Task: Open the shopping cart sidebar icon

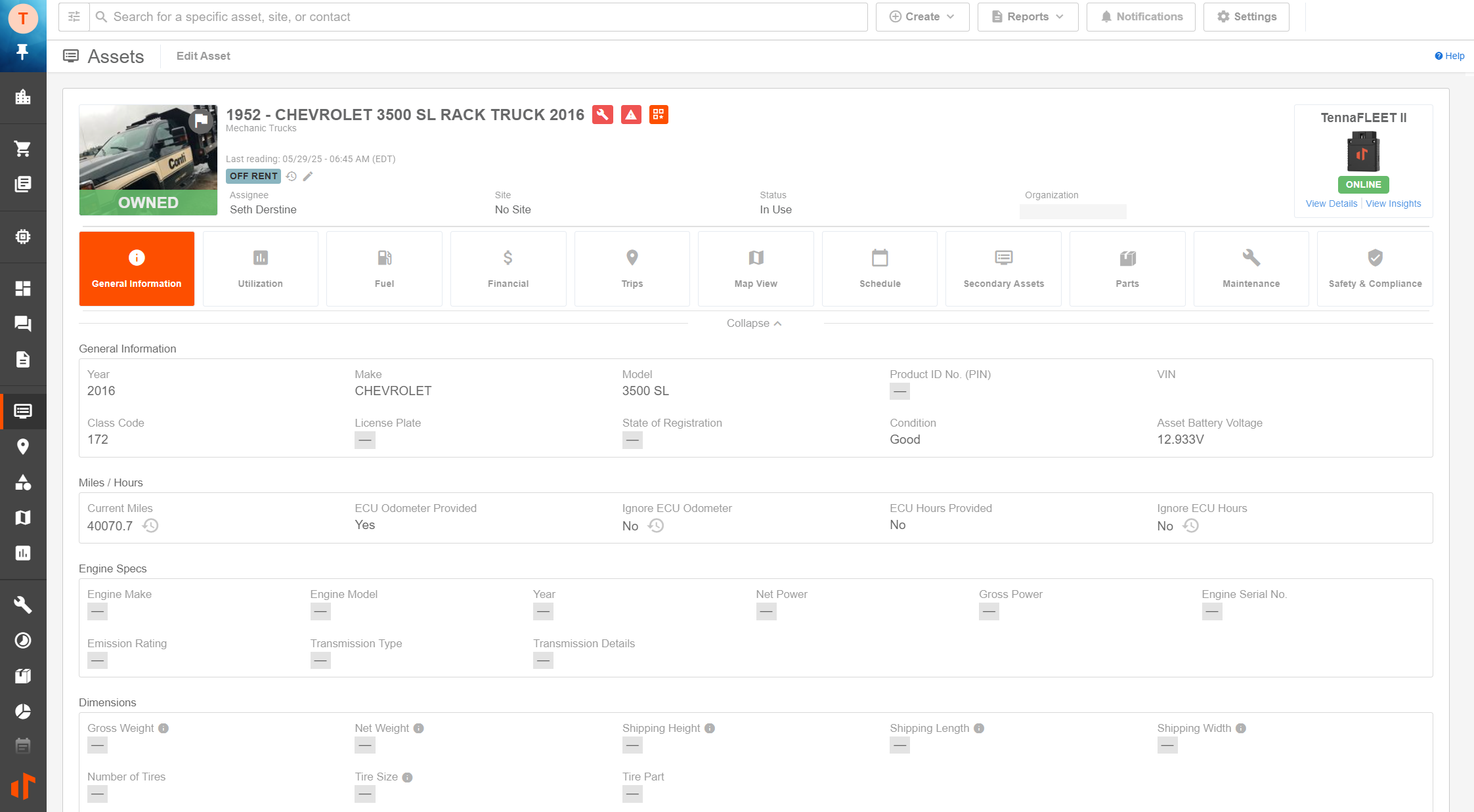Action: point(23,149)
